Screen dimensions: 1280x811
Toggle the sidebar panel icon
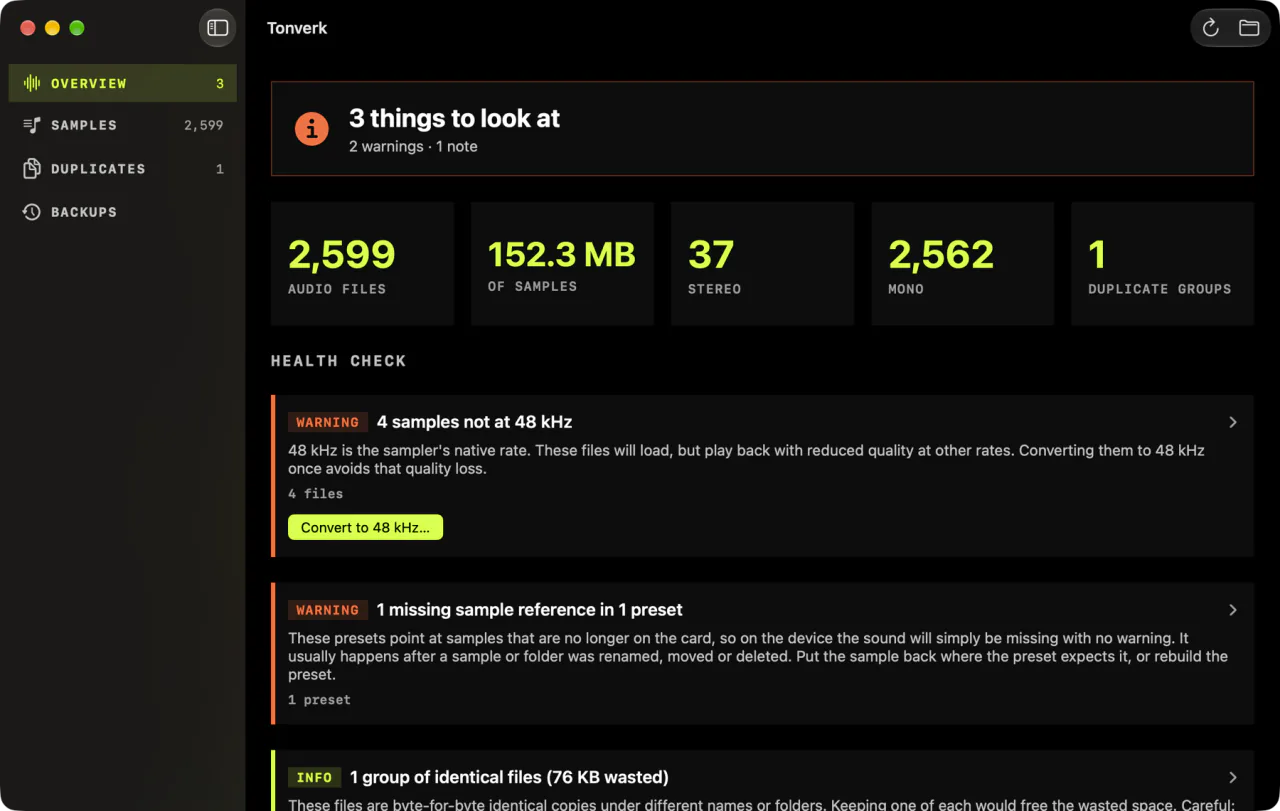pos(218,28)
